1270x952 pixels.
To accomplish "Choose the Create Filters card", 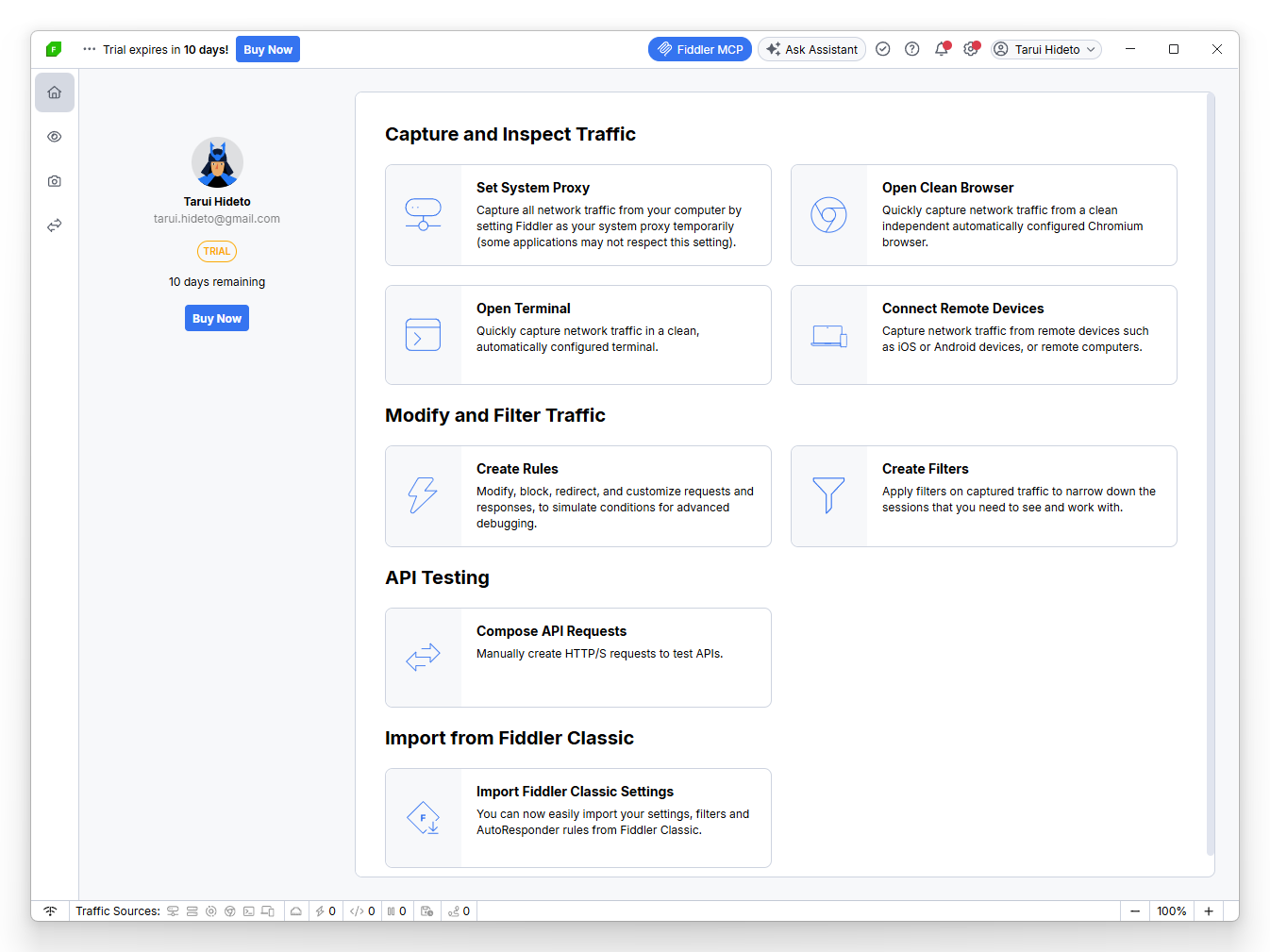I will tap(984, 496).
